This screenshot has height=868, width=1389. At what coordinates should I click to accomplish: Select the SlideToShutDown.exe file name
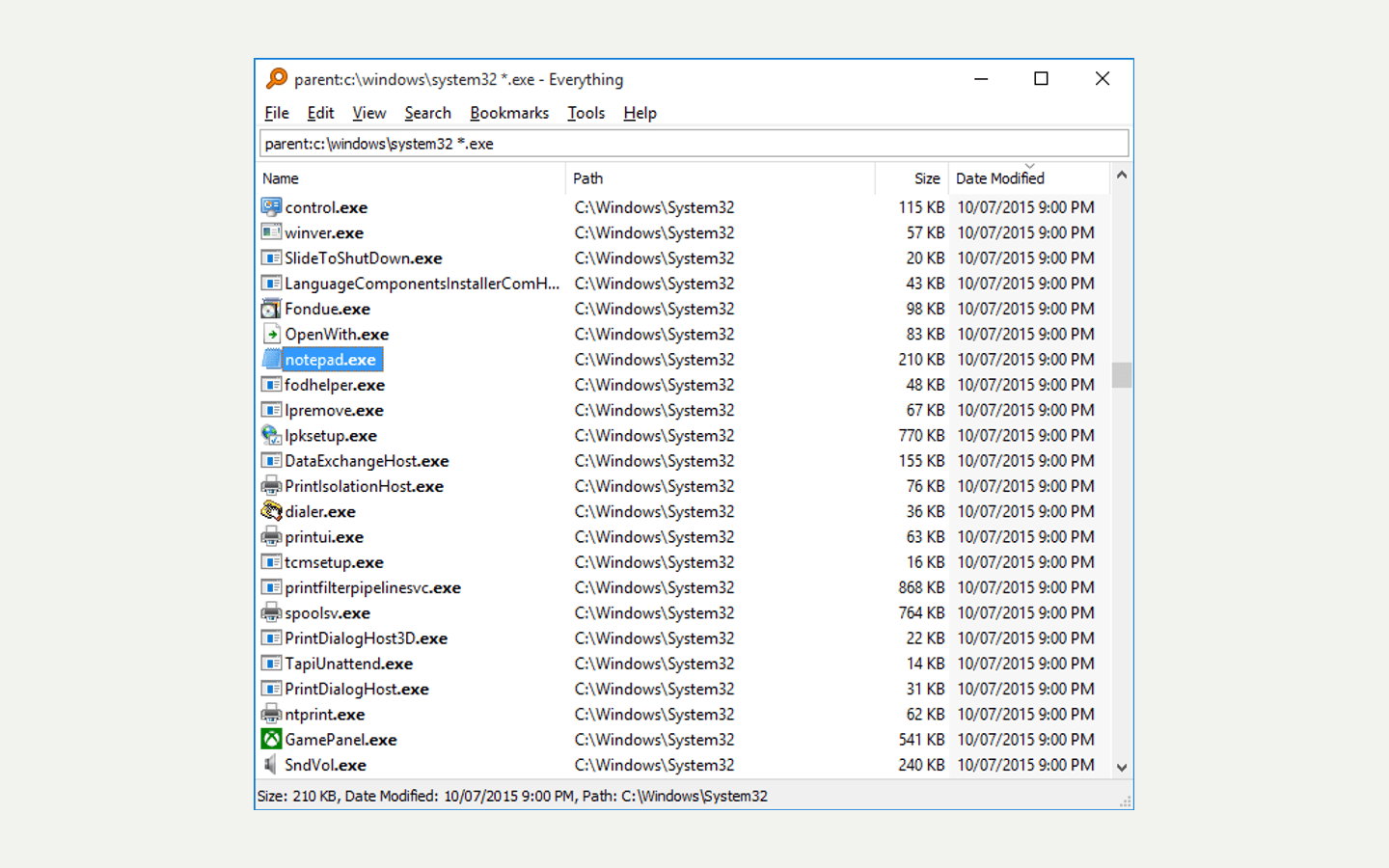pyautogui.click(x=364, y=258)
